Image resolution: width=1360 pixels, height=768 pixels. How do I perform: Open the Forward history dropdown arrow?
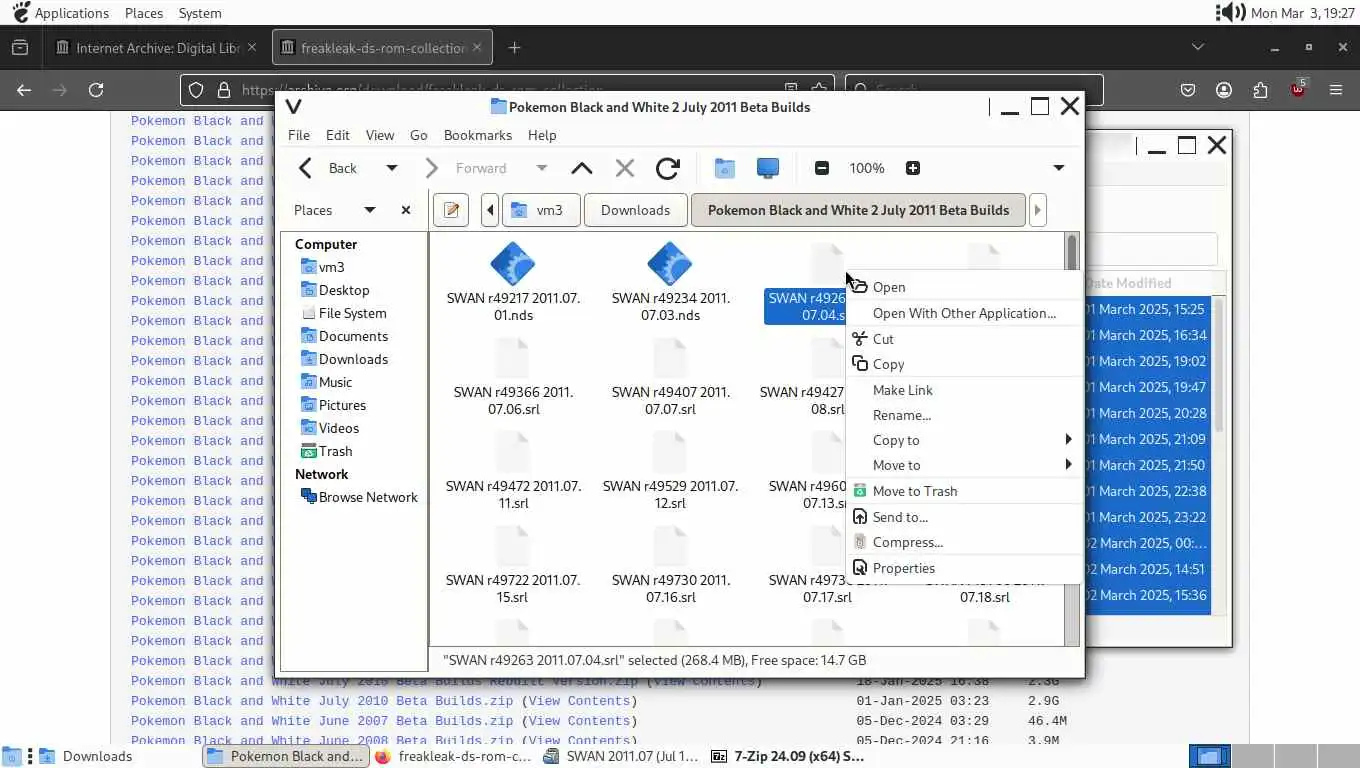point(541,168)
